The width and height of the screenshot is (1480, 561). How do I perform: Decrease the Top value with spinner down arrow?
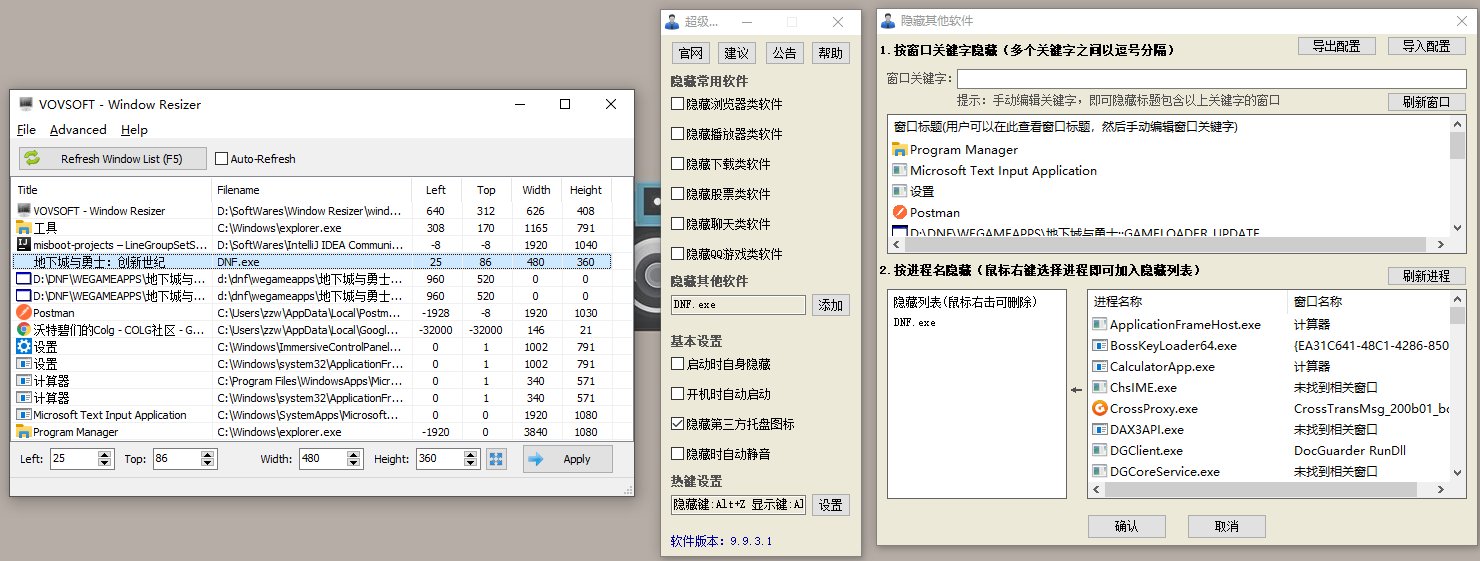(209, 464)
